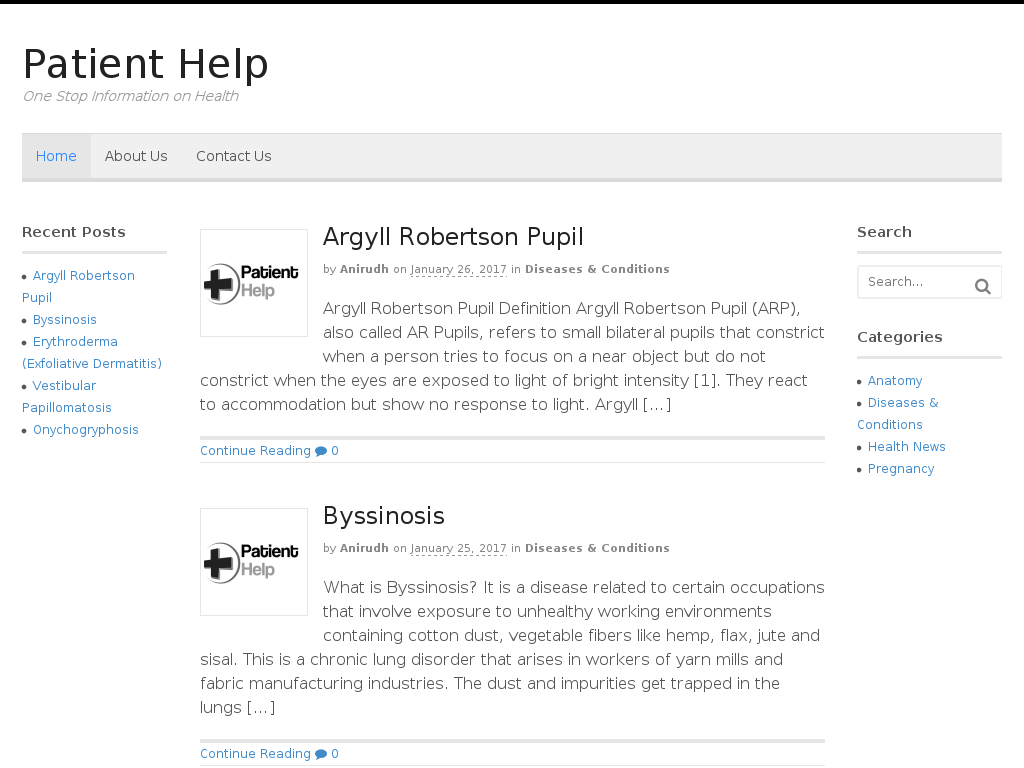Click author Anirudh on Byssinosis post
This screenshot has width=1024, height=768.
point(364,548)
